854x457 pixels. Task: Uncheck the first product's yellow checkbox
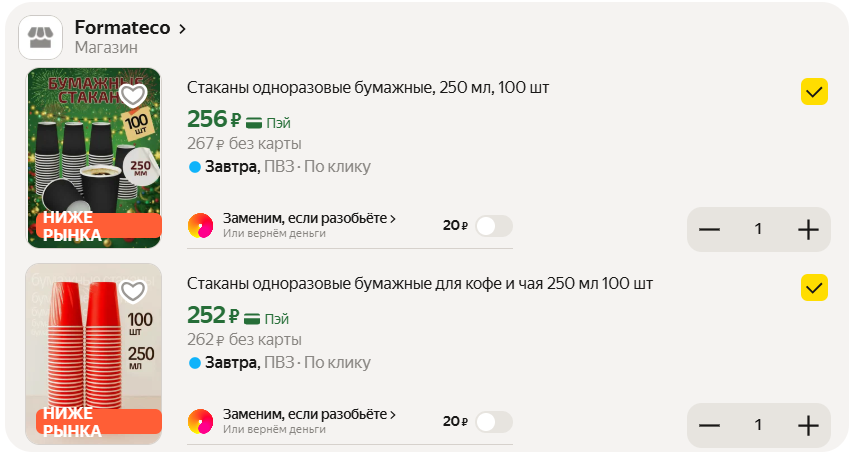click(x=814, y=92)
